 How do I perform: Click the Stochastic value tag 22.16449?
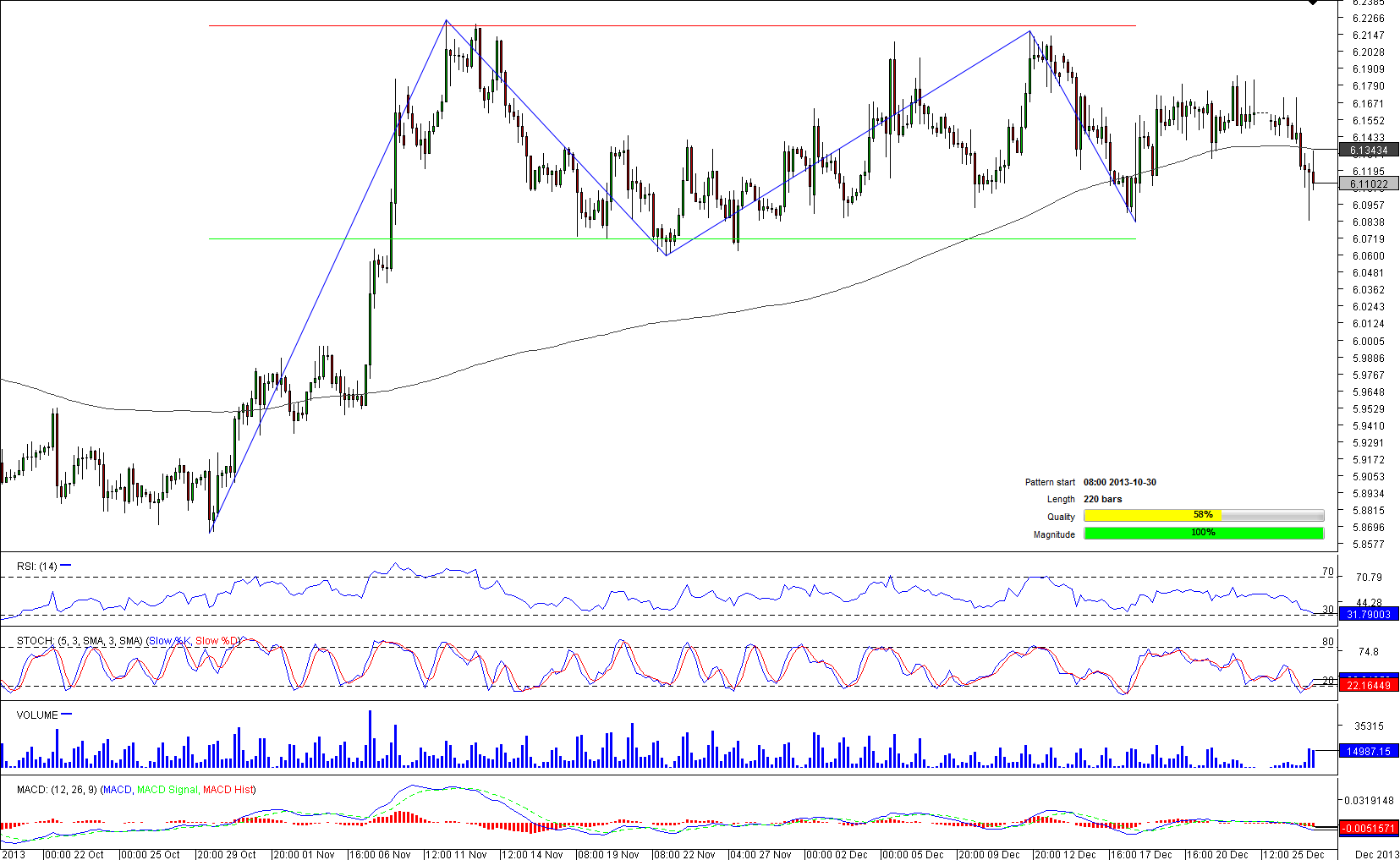point(1368,685)
